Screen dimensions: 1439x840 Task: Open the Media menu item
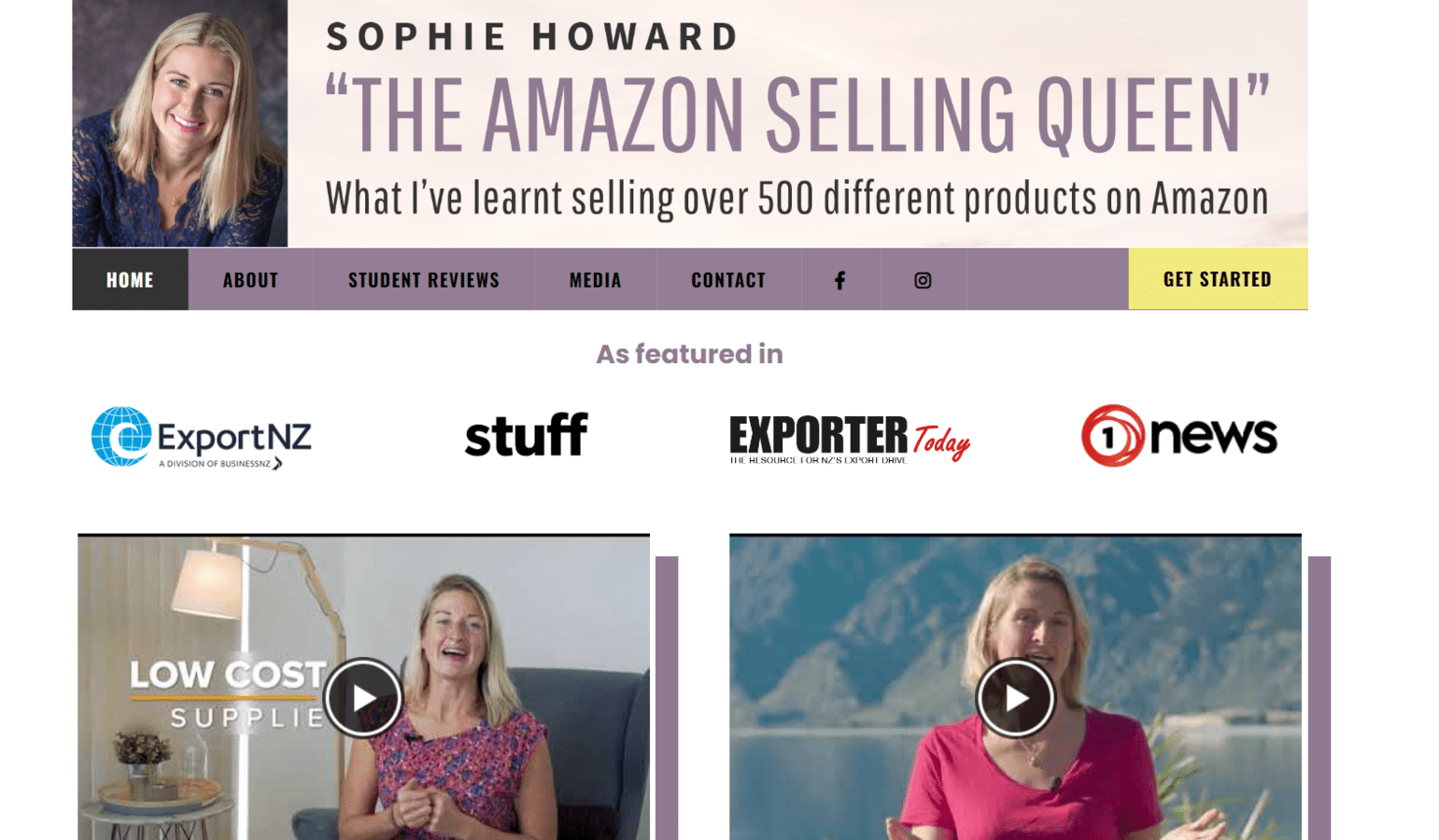[596, 280]
